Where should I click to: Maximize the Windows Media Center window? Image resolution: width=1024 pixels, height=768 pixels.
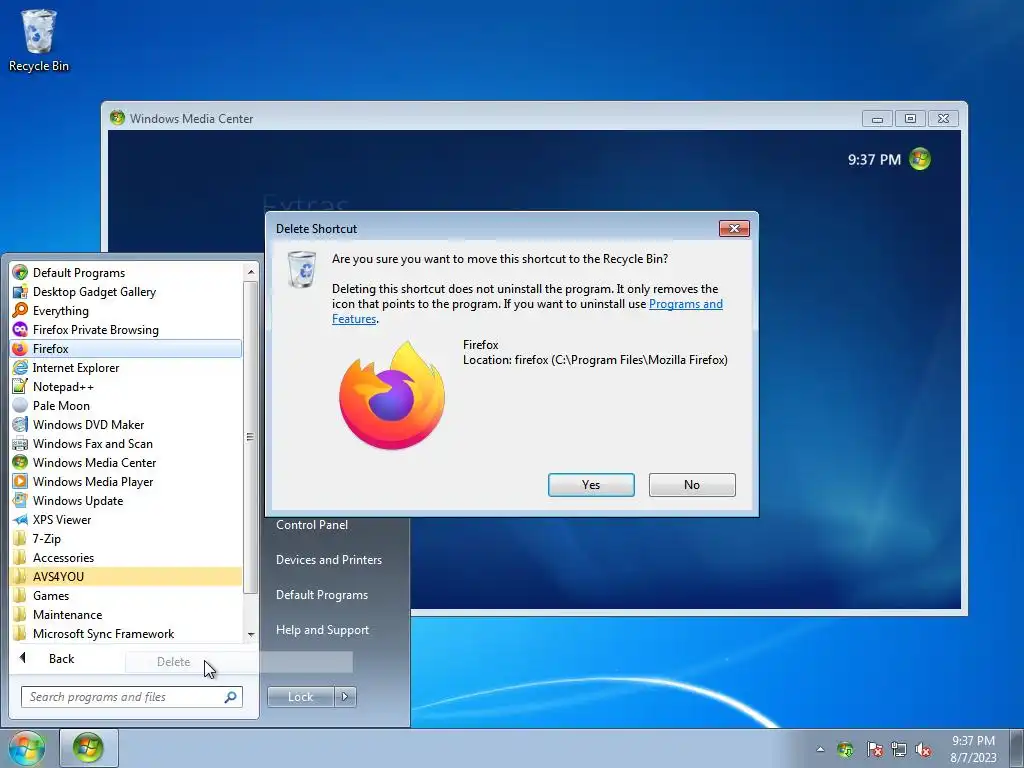(910, 118)
